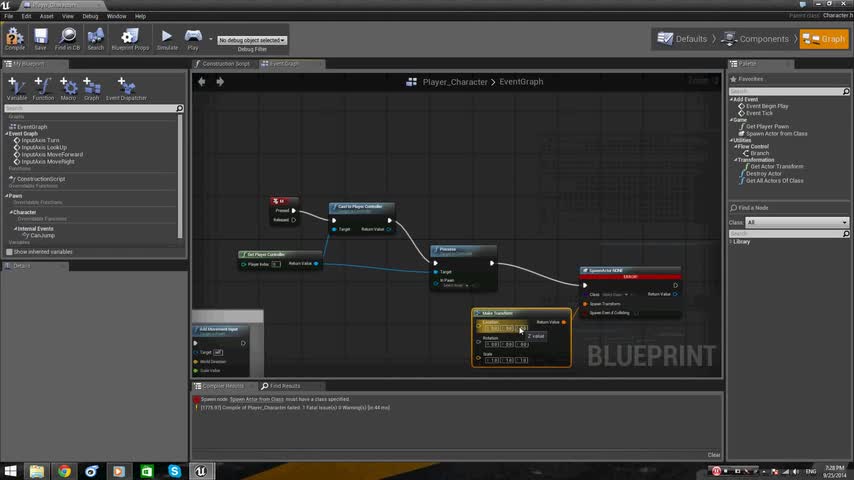Open the Window menu
This screenshot has width=854, height=480.
[116, 16]
